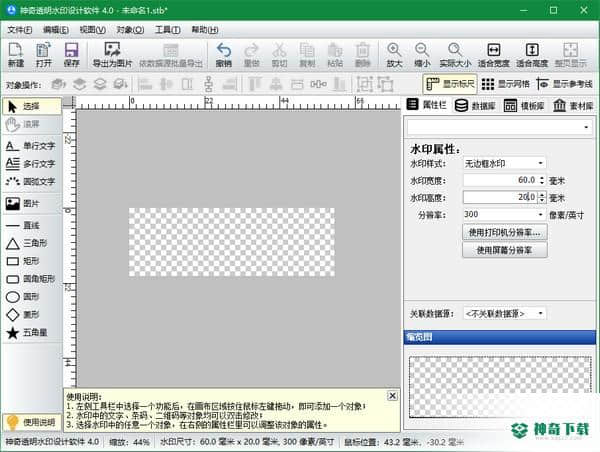Select the 三角形 triangle tool
The height and width of the screenshot is (452, 600).
point(32,243)
